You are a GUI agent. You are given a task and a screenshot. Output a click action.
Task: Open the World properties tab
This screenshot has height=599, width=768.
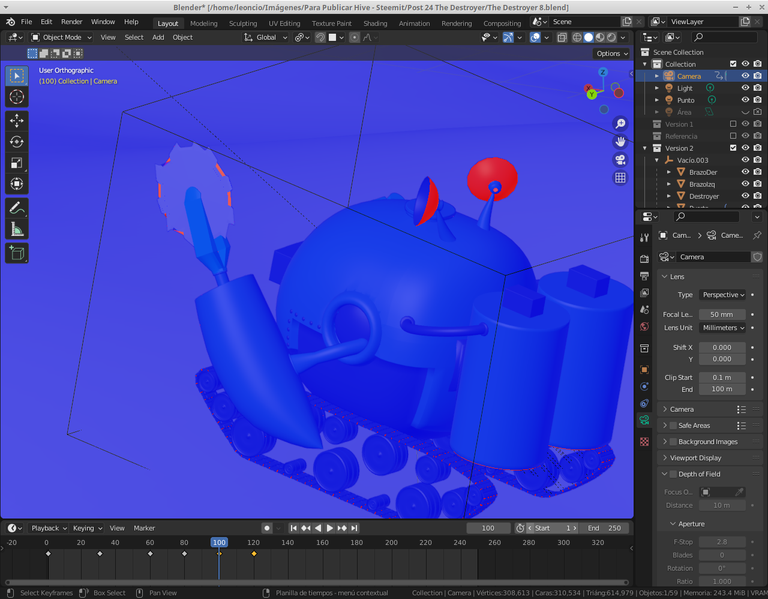tap(645, 327)
